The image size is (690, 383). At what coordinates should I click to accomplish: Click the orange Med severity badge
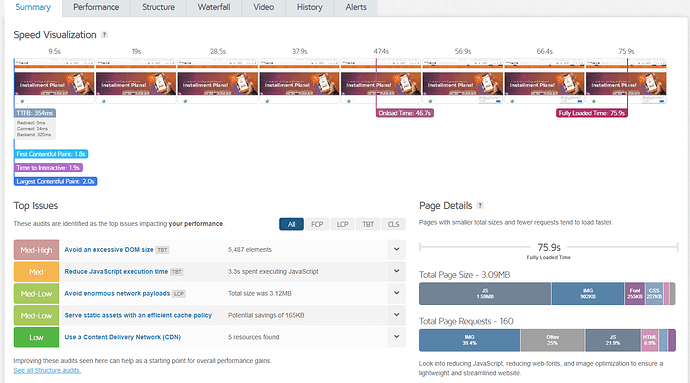point(36,272)
